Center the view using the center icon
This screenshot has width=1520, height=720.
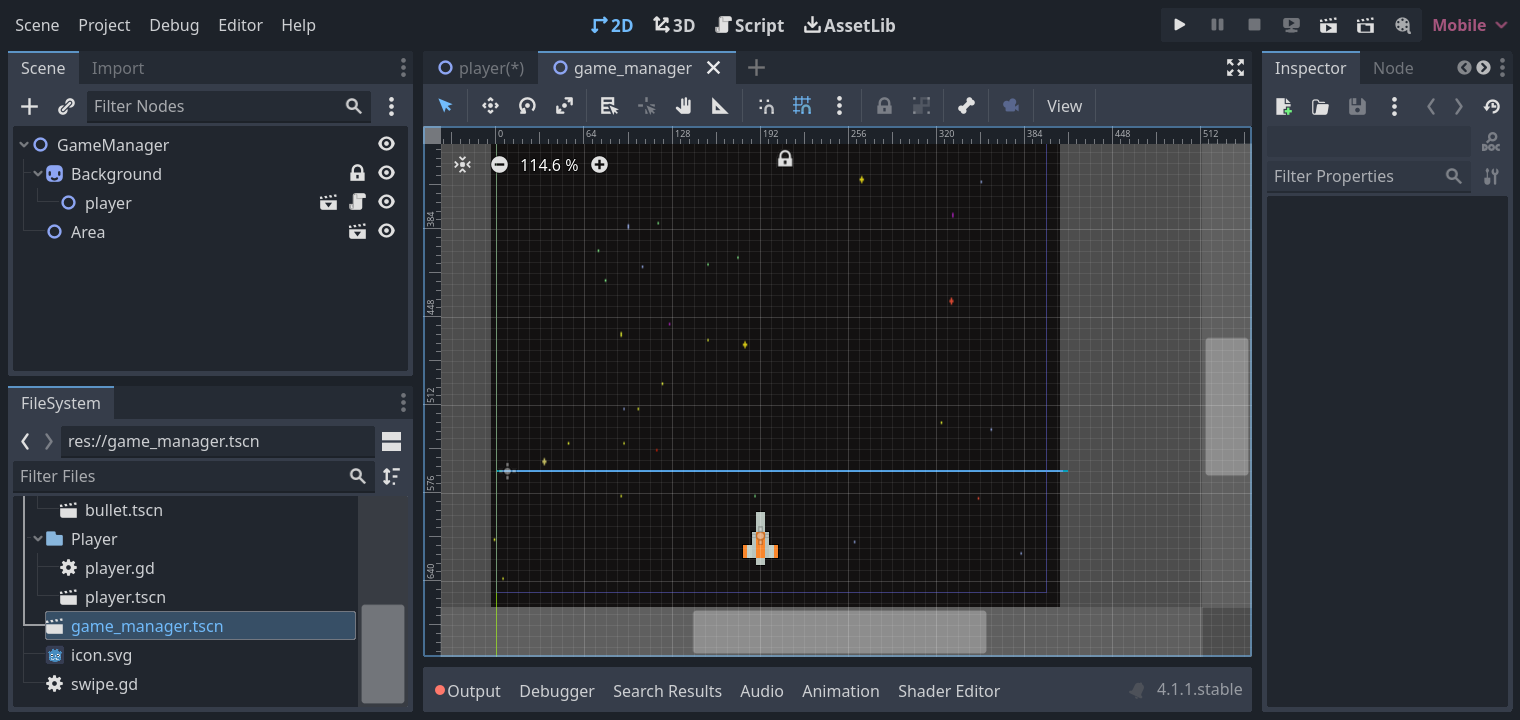pyautogui.click(x=462, y=165)
